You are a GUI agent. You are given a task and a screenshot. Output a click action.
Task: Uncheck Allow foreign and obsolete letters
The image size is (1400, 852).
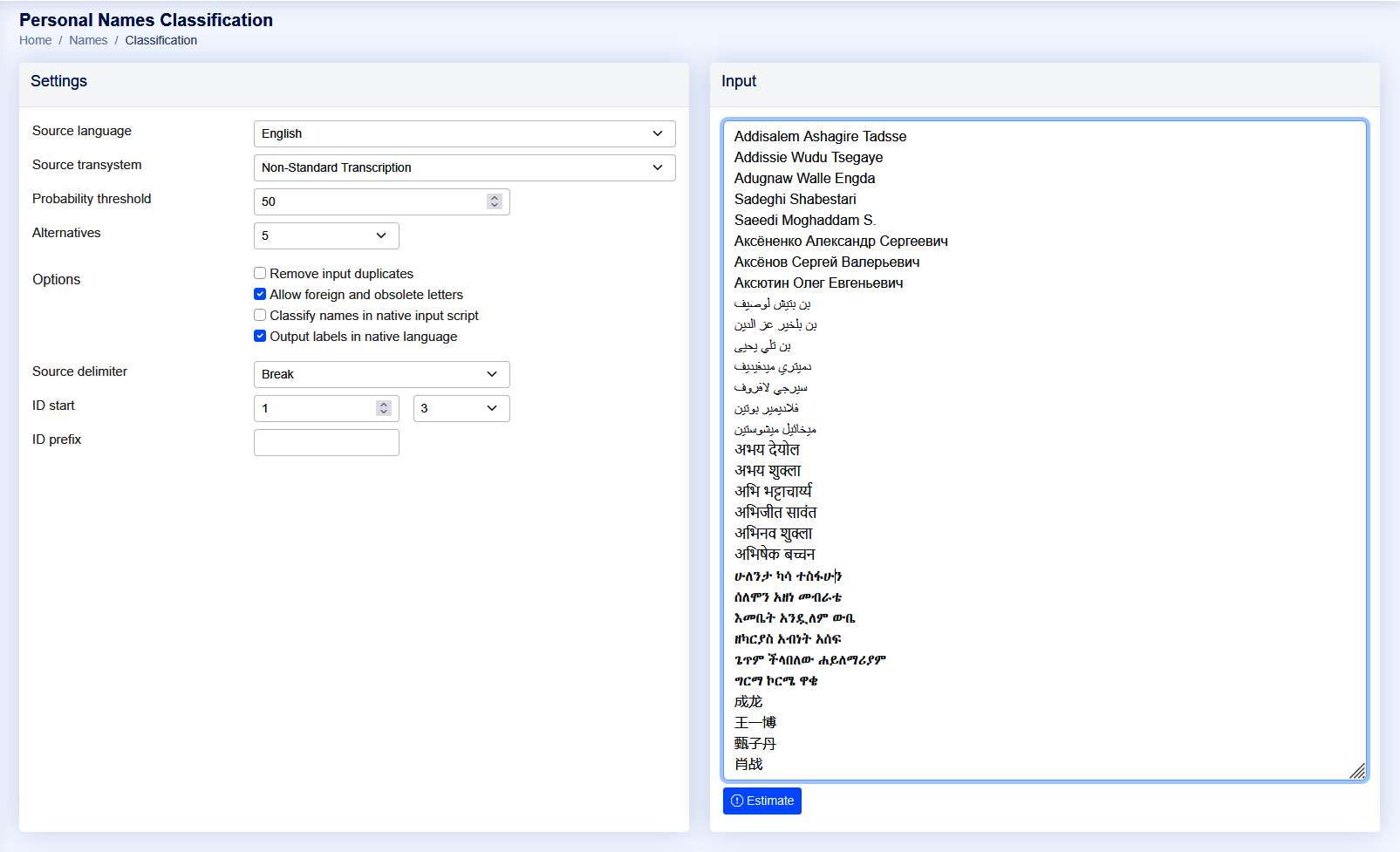(260, 295)
